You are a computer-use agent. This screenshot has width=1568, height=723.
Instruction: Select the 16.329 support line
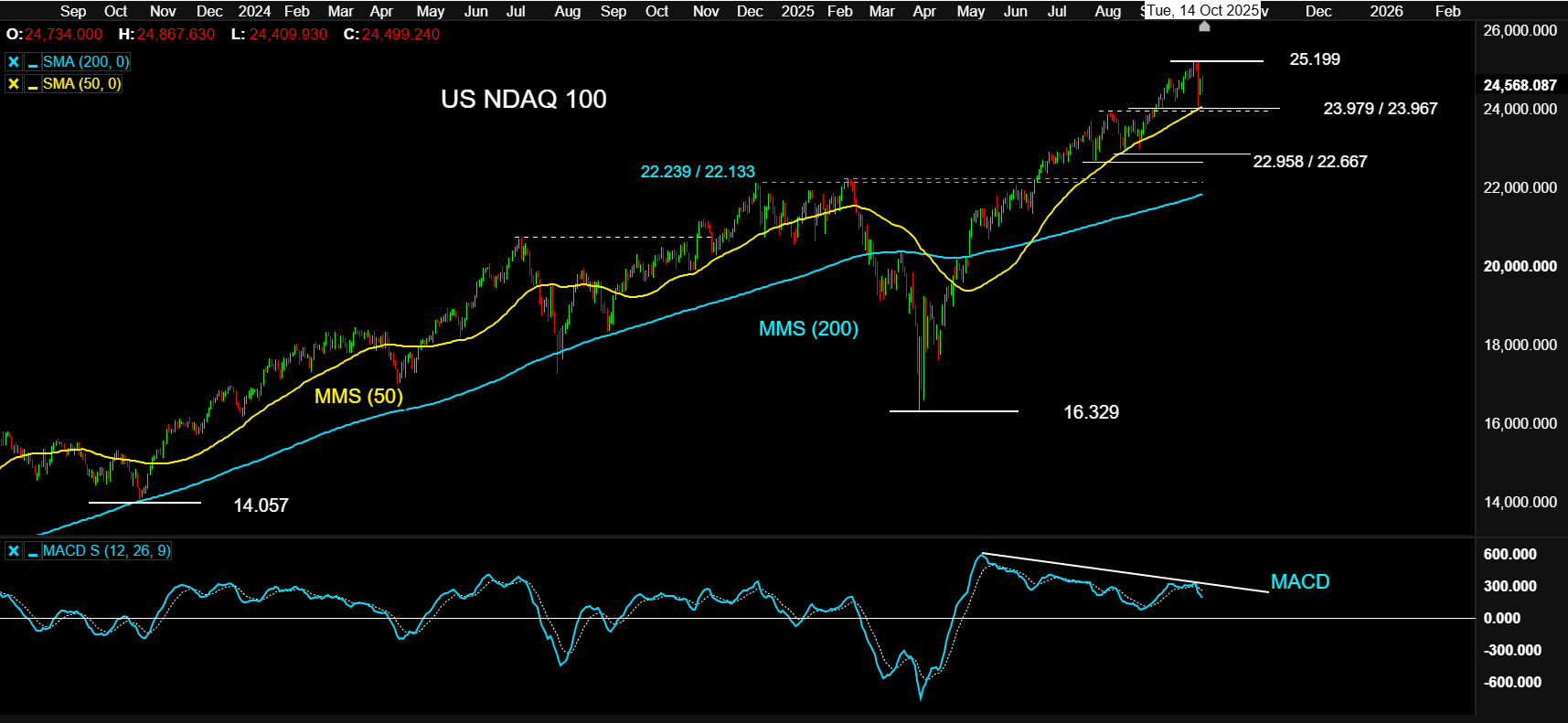(954, 411)
